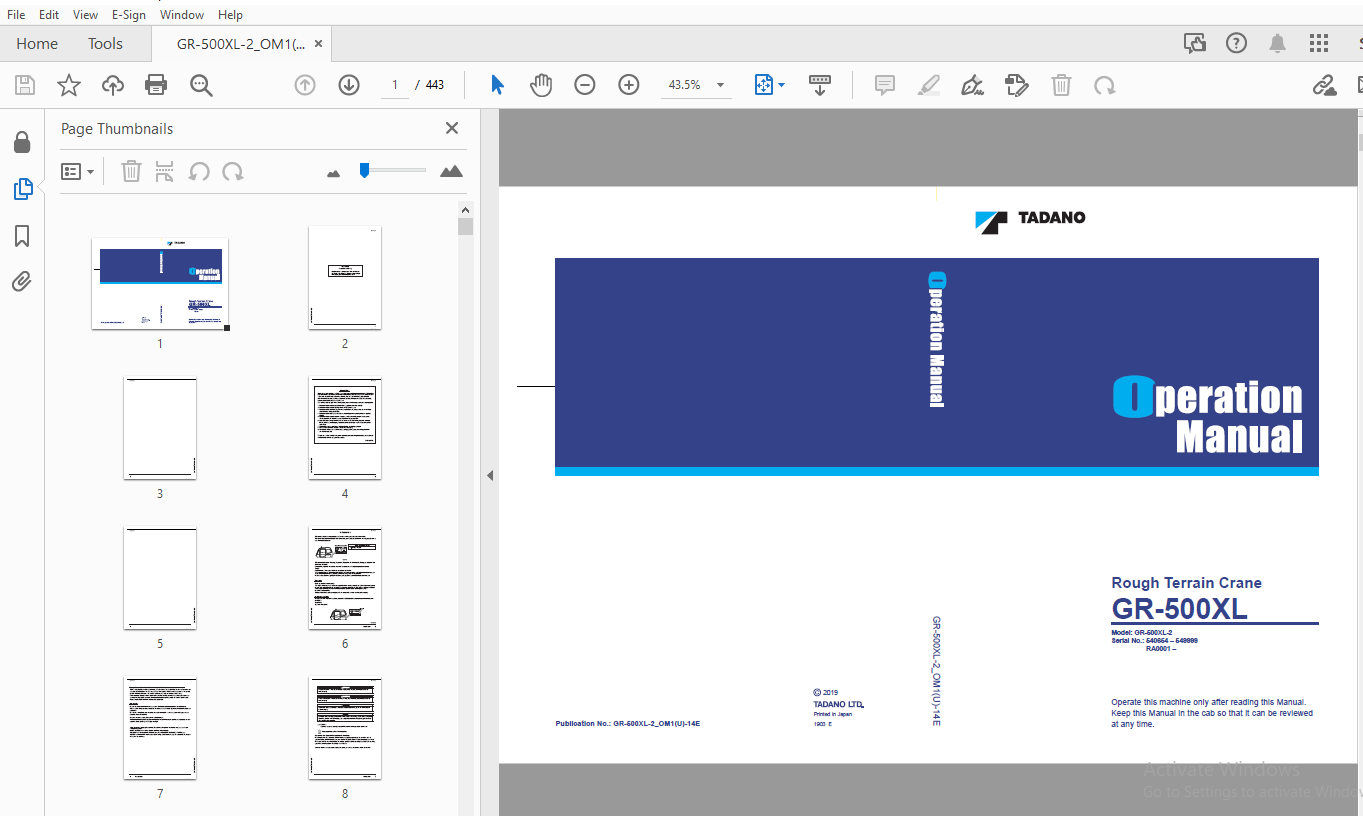Switch to the Tools tab
The image size is (1363, 816).
[x=105, y=44]
